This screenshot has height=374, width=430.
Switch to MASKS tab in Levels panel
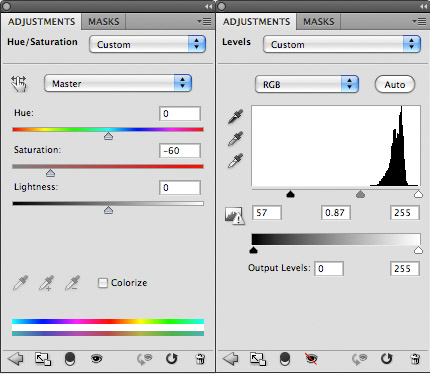point(319,22)
